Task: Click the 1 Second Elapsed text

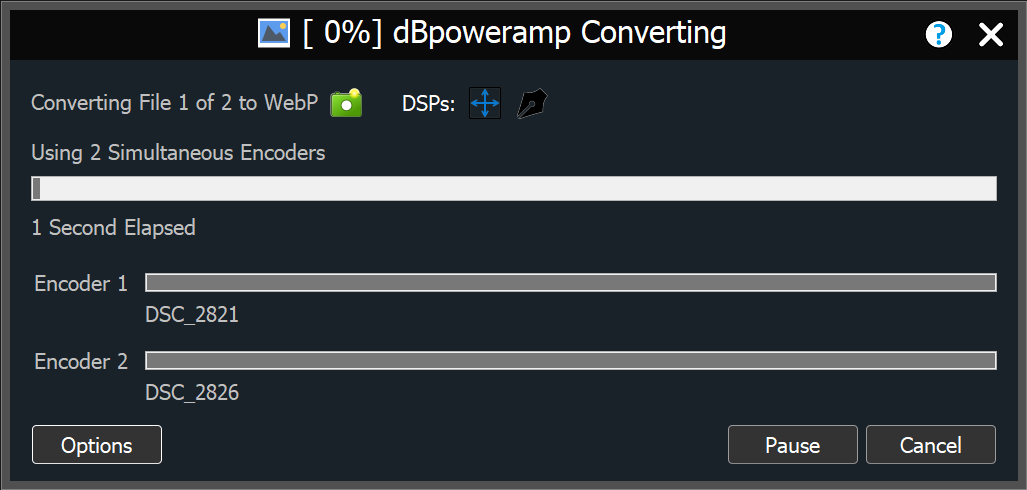Action: click(x=113, y=227)
